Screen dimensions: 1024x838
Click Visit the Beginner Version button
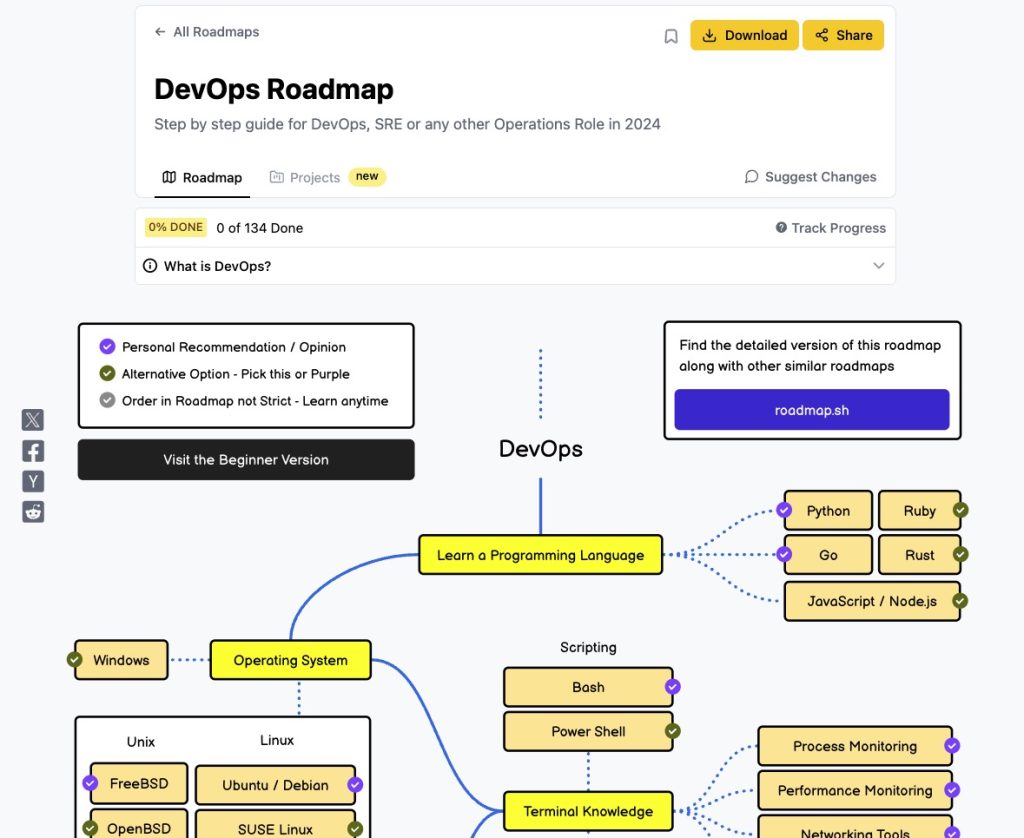coord(246,460)
